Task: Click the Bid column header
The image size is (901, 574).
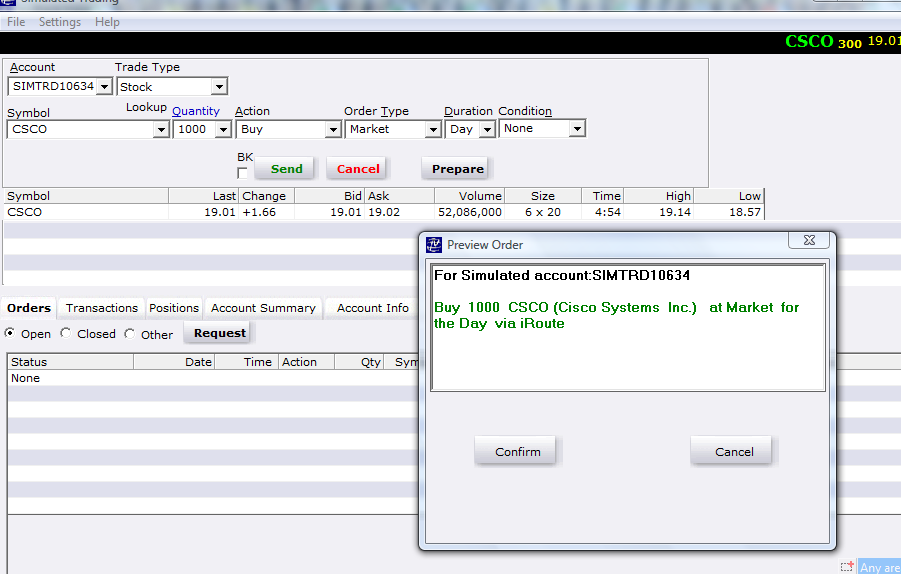Action: point(329,196)
